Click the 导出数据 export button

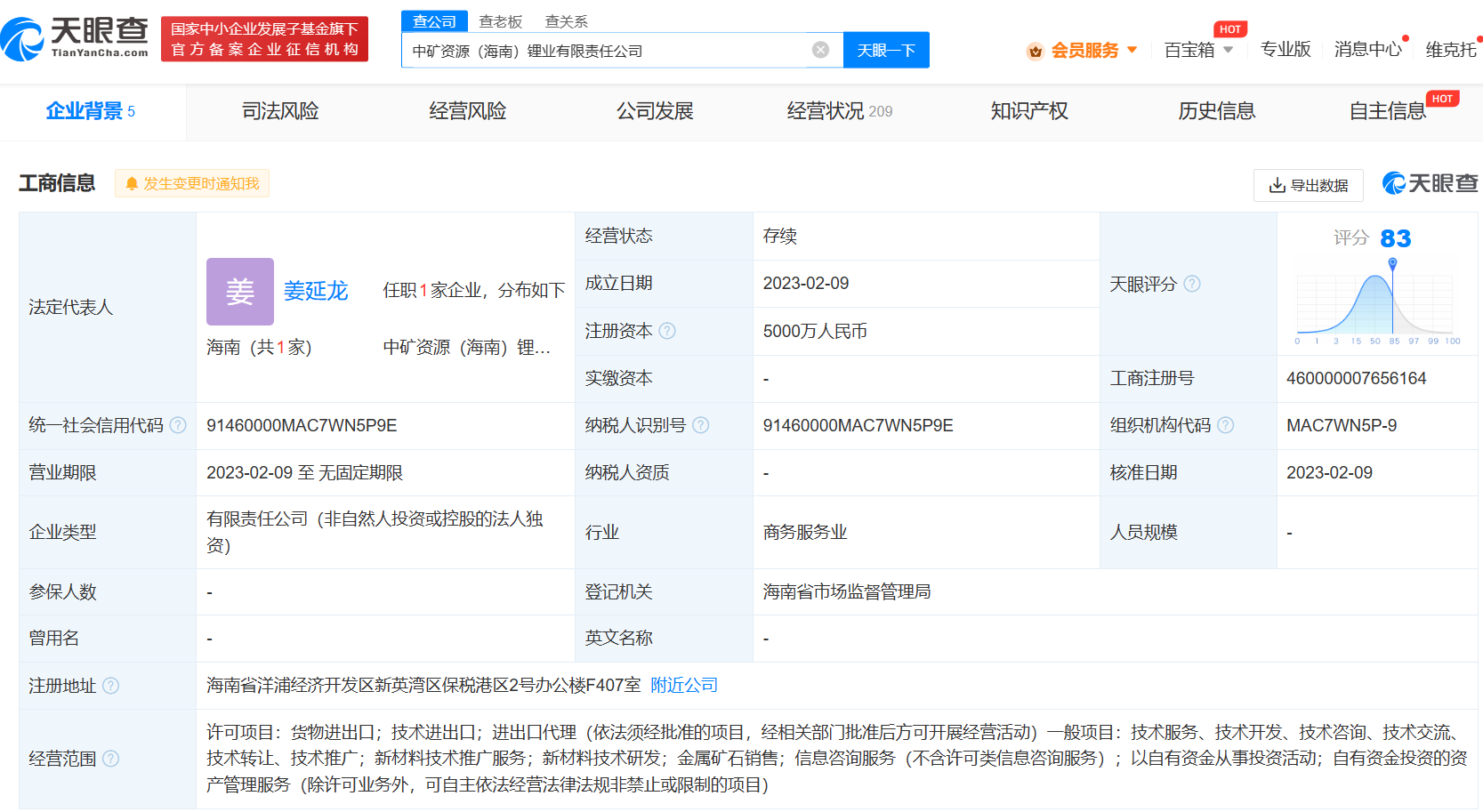[1309, 185]
